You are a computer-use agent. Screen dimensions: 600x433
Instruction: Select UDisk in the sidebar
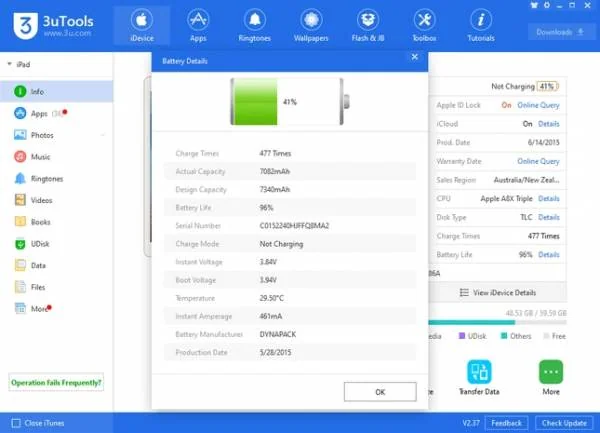click(57, 244)
